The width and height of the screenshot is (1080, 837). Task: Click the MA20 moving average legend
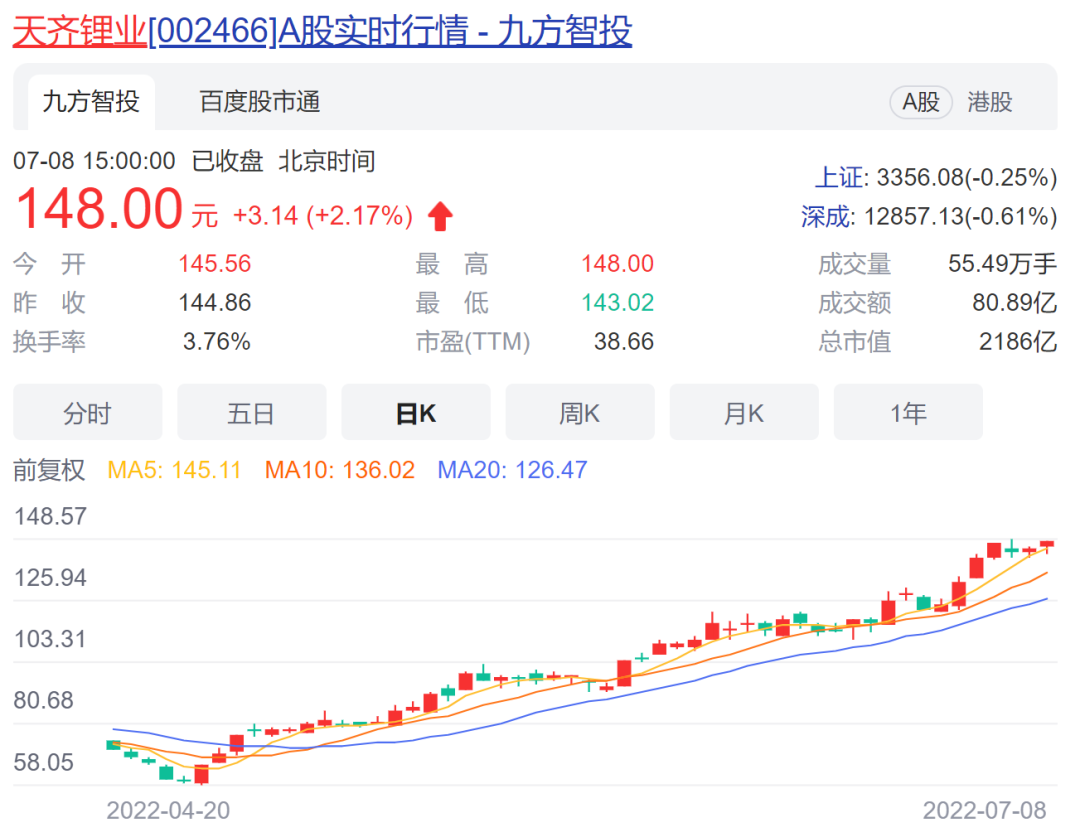pos(512,470)
